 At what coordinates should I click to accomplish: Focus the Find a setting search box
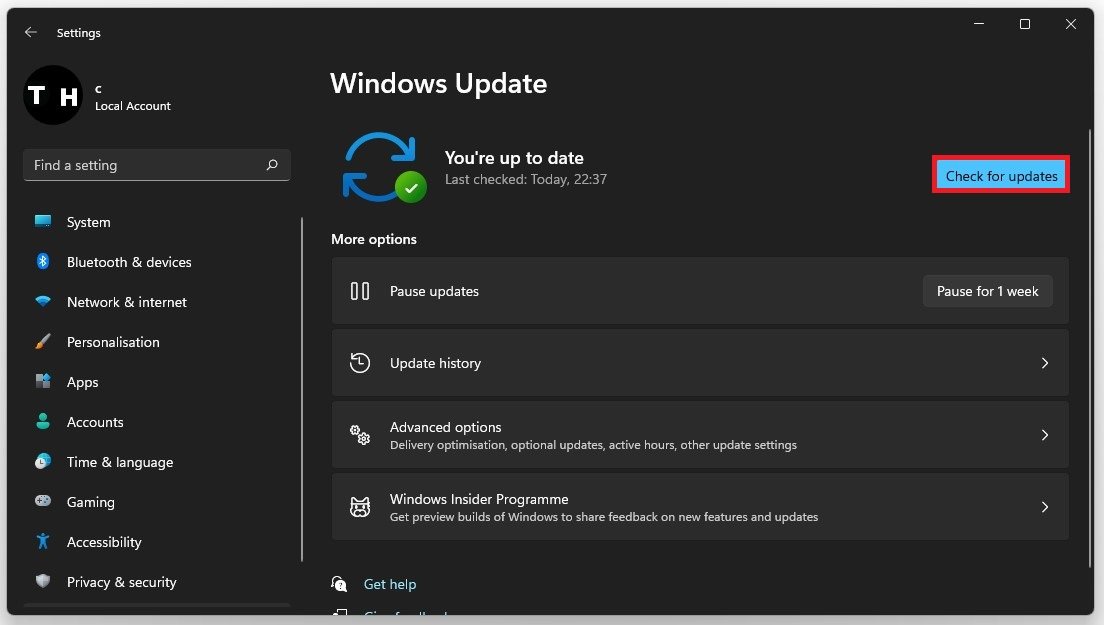[145, 165]
